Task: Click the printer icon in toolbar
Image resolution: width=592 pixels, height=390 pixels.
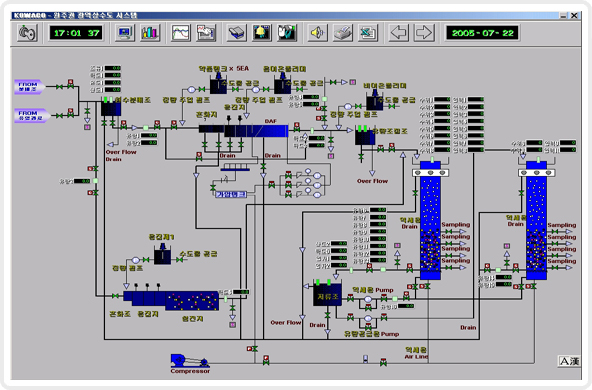Action: click(x=343, y=32)
